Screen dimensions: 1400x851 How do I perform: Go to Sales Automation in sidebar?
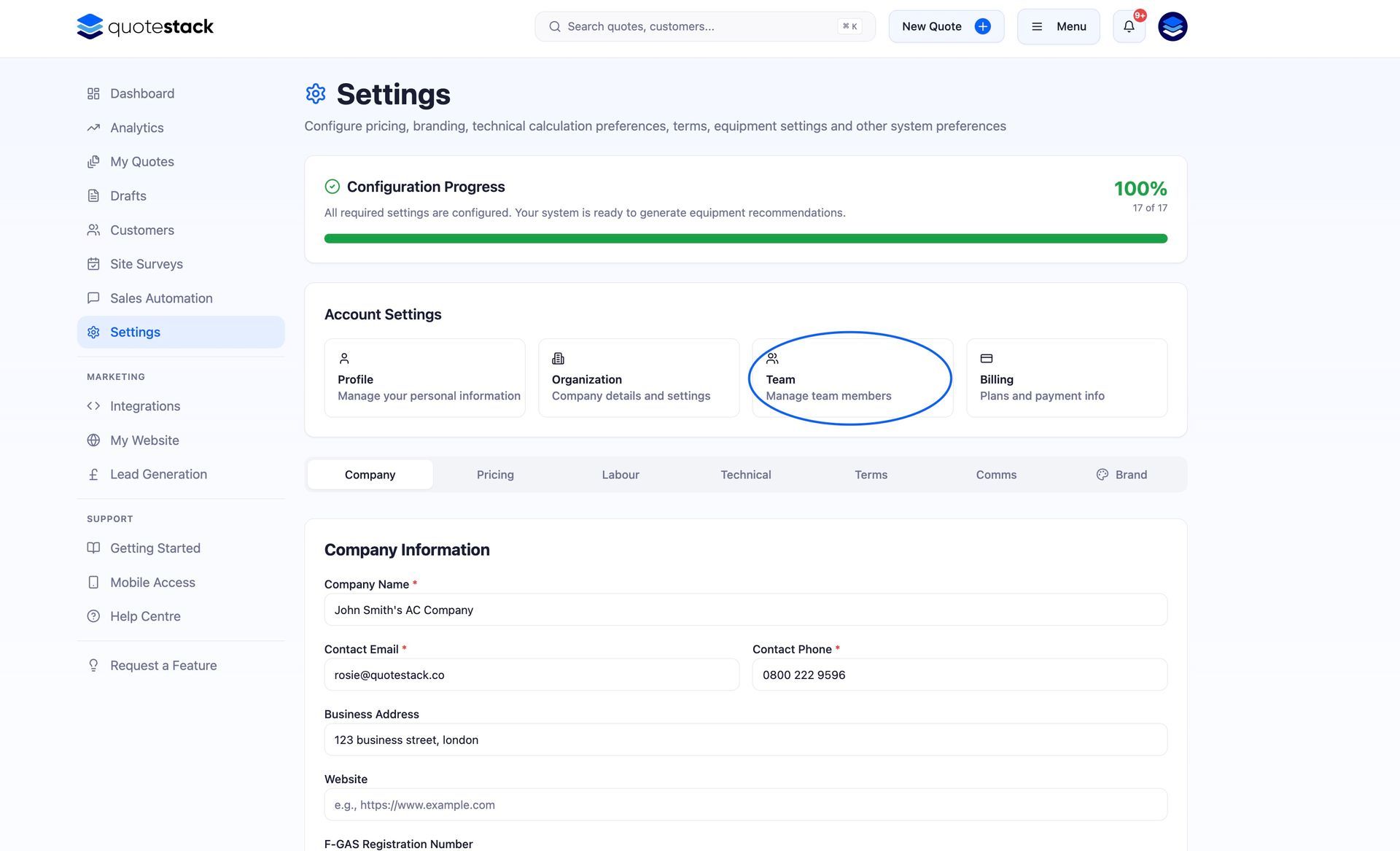pyautogui.click(x=161, y=298)
